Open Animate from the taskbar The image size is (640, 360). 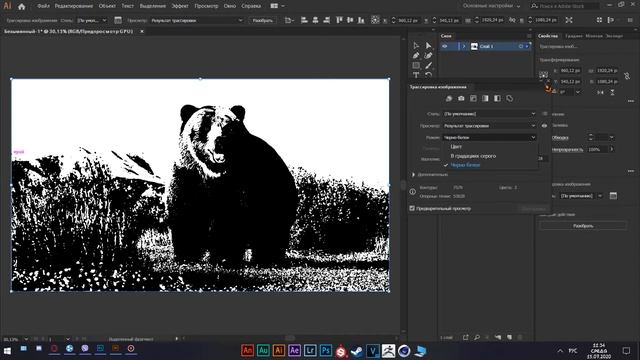point(247,350)
